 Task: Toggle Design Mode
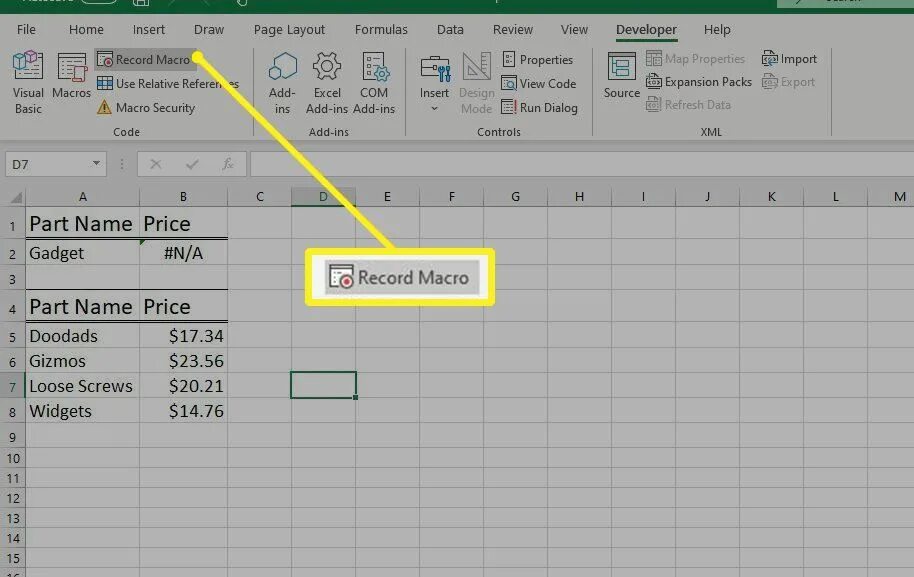point(476,83)
